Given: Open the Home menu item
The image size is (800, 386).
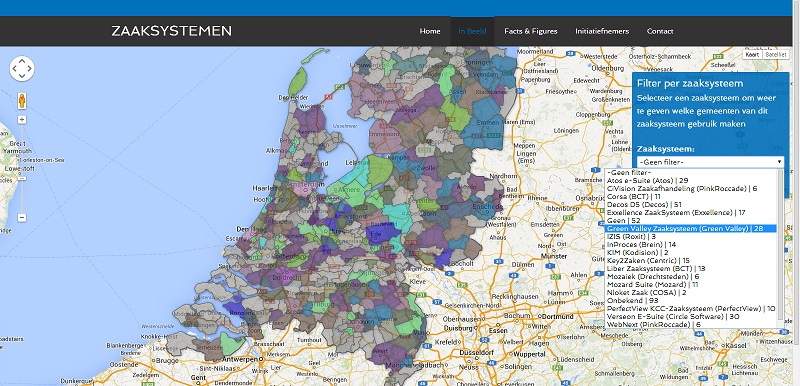Looking at the screenshot, I should pyautogui.click(x=430, y=31).
